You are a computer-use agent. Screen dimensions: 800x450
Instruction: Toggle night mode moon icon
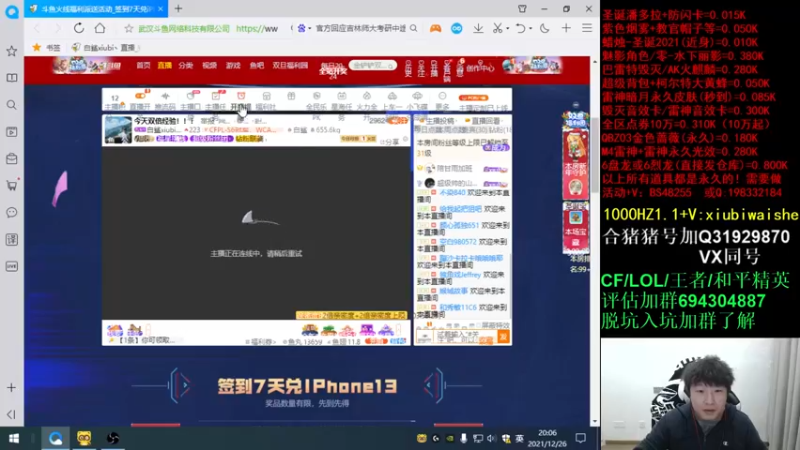[544, 29]
